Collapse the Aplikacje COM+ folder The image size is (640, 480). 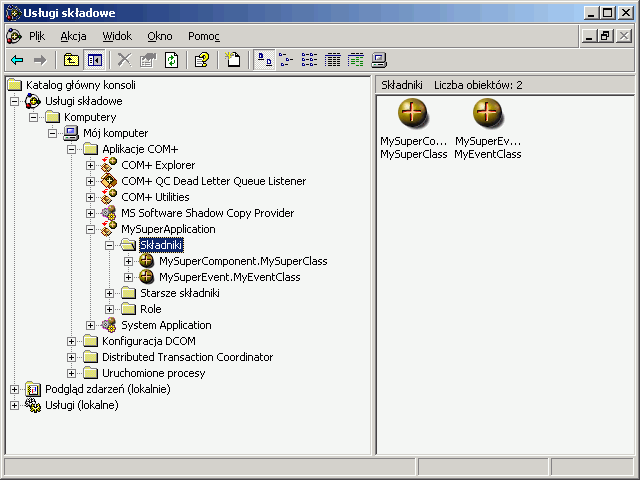click(x=71, y=149)
